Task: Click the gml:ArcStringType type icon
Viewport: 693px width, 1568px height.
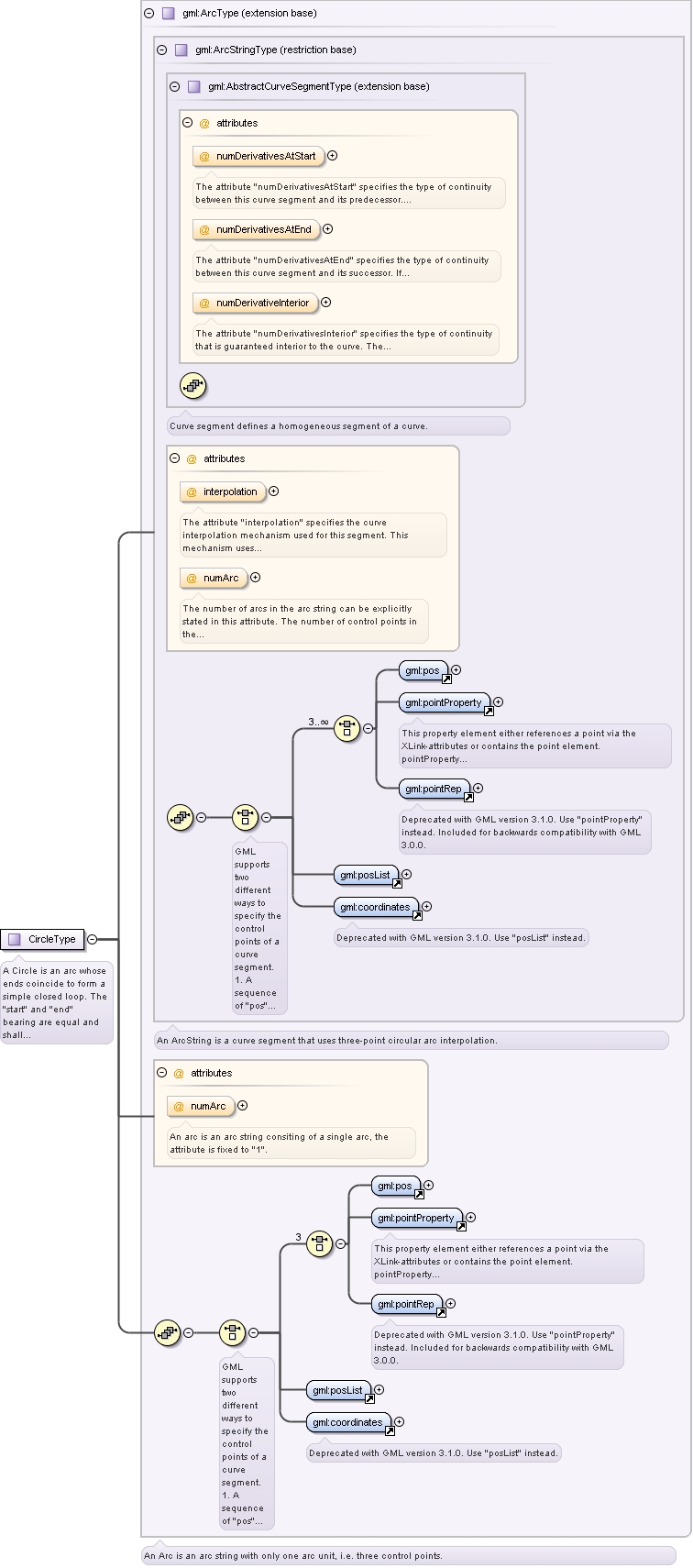Action: point(181,50)
